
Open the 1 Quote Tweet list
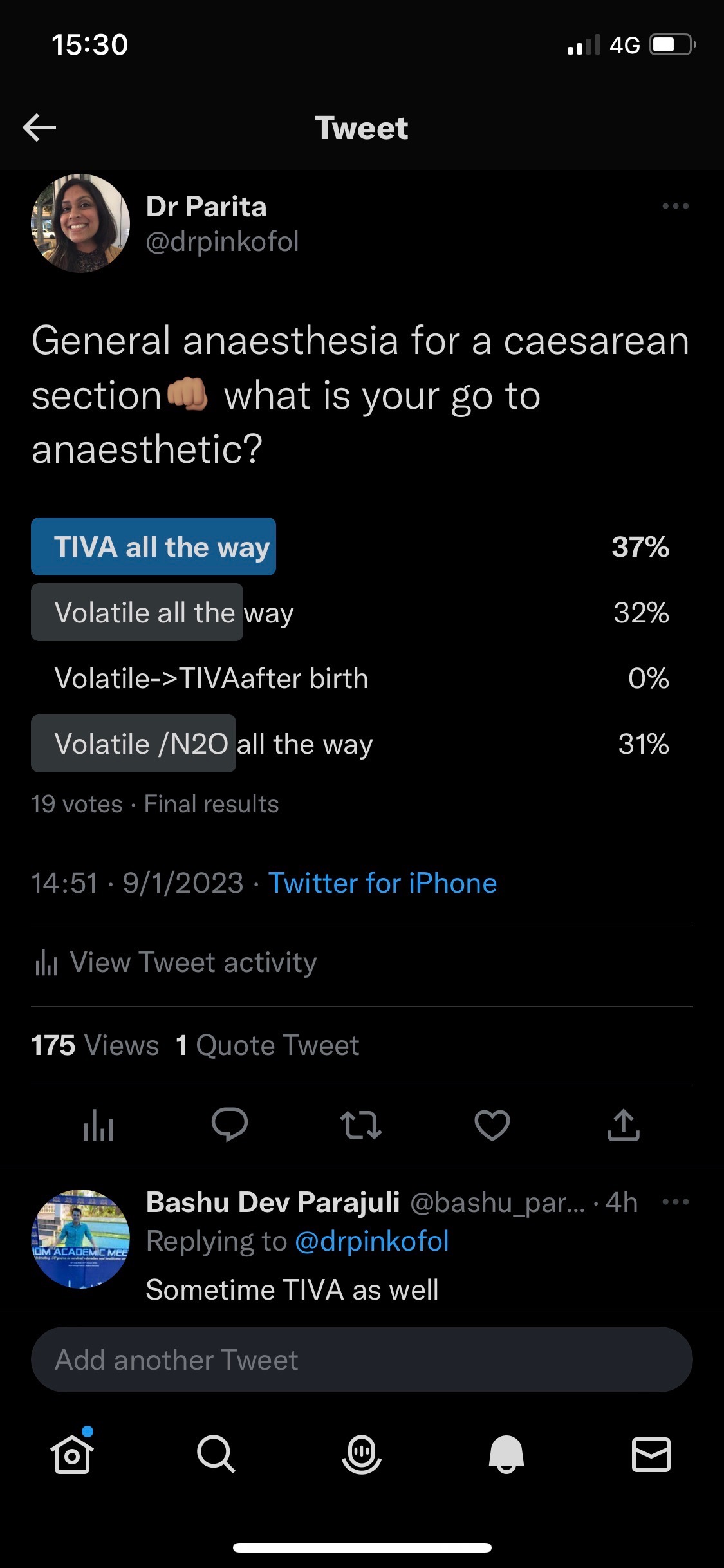click(267, 1045)
